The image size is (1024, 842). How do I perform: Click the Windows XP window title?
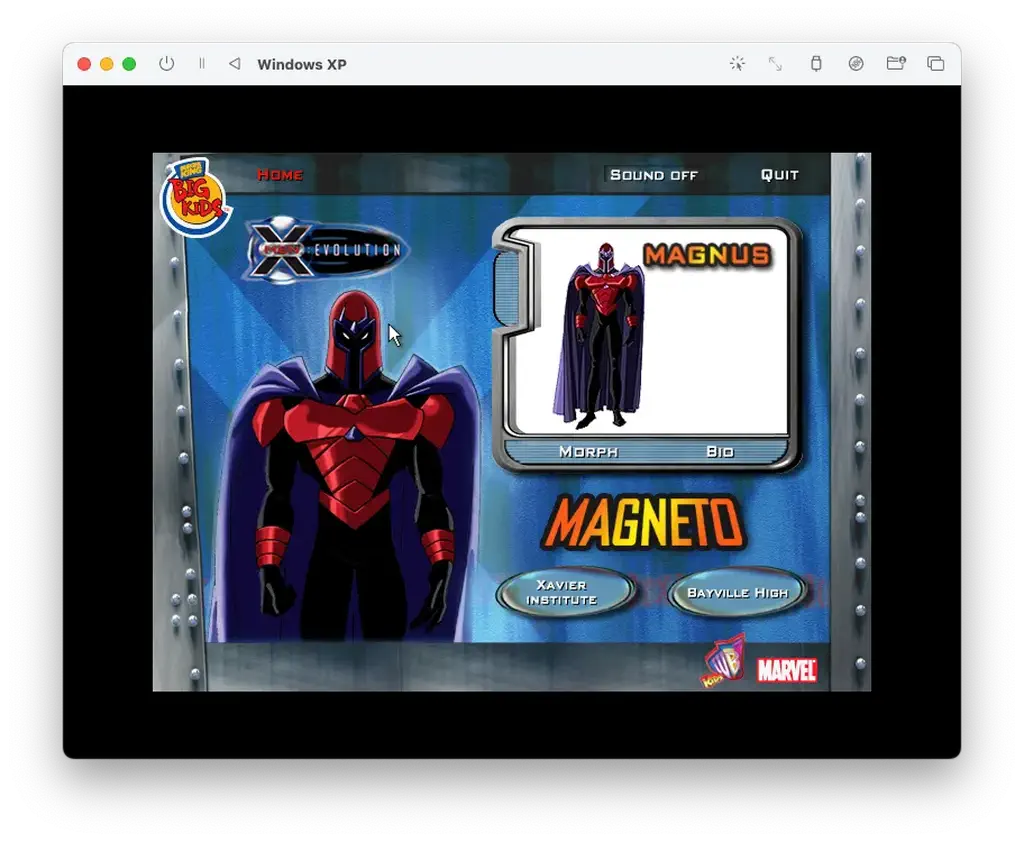[x=302, y=64]
